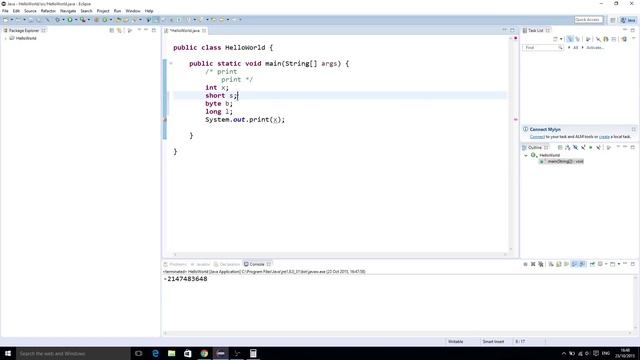
Task: Close the Connect Mylyn notification
Action: point(633,129)
